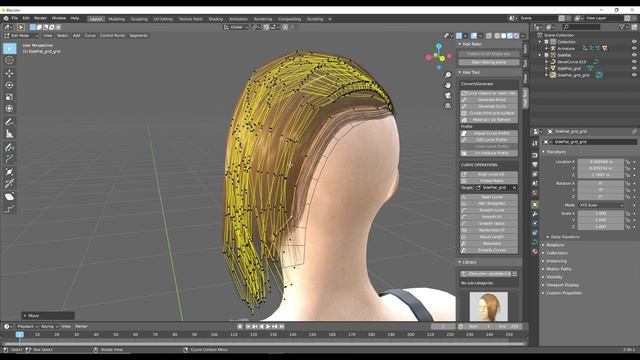The image size is (640, 360).
Task: Open the rotation Mode XYZ Euler dropdown
Action: 601,205
